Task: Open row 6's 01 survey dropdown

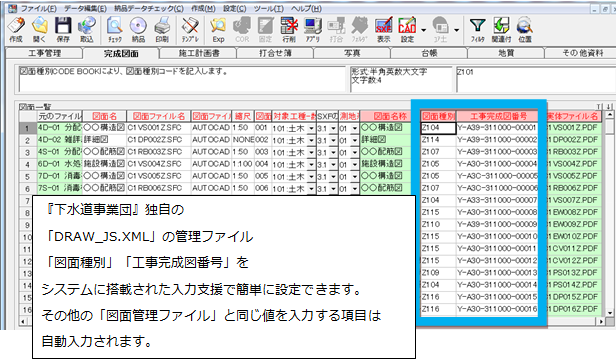Action: 355,189
